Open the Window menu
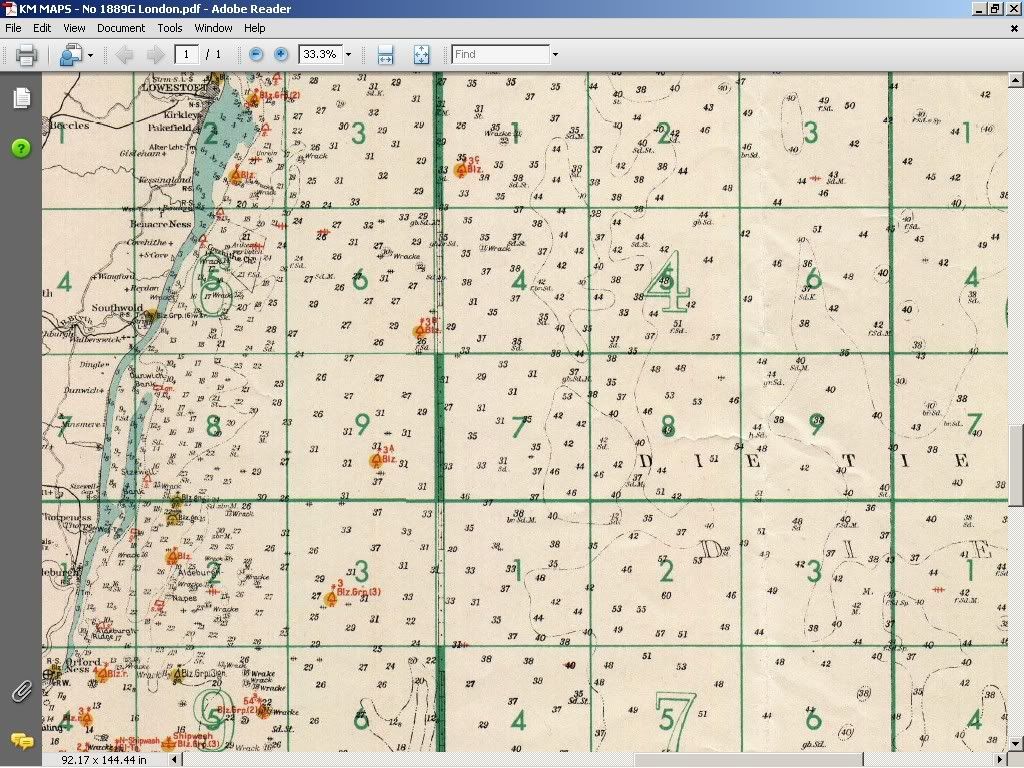This screenshot has width=1024, height=768. click(x=214, y=28)
